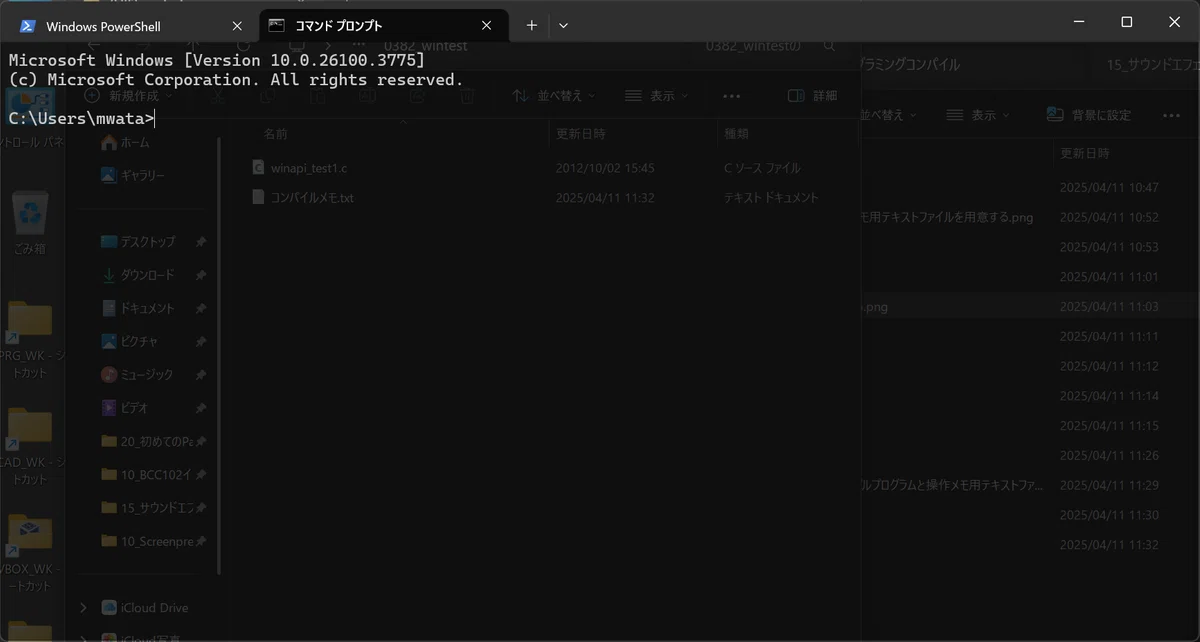The image size is (1200, 642).
Task: Minimize the terminal window
Action: click(x=1079, y=21)
